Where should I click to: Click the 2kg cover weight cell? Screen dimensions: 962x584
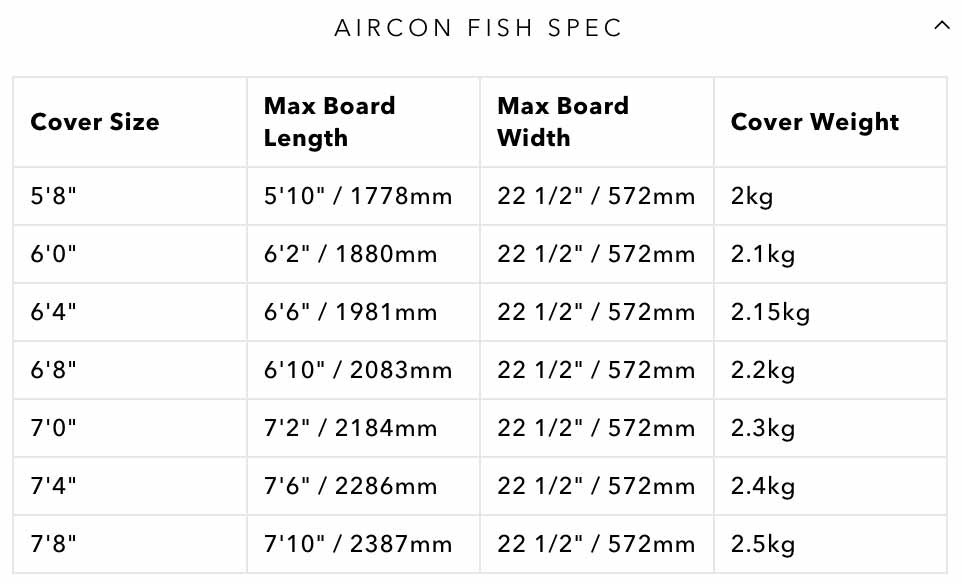point(752,196)
